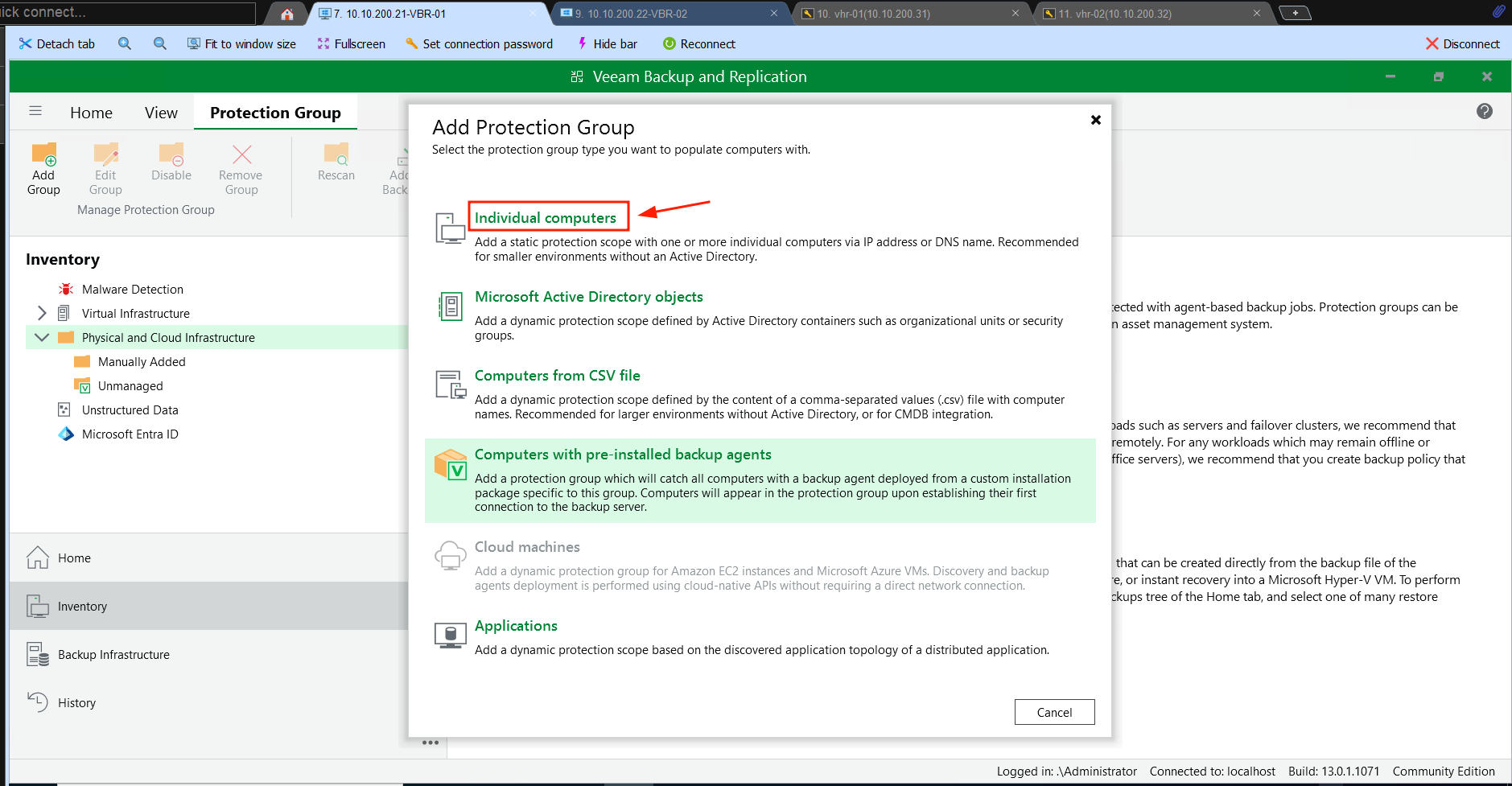Click the Microsoft Entra ID icon
The width and height of the screenshot is (1512, 786).
[x=66, y=434]
